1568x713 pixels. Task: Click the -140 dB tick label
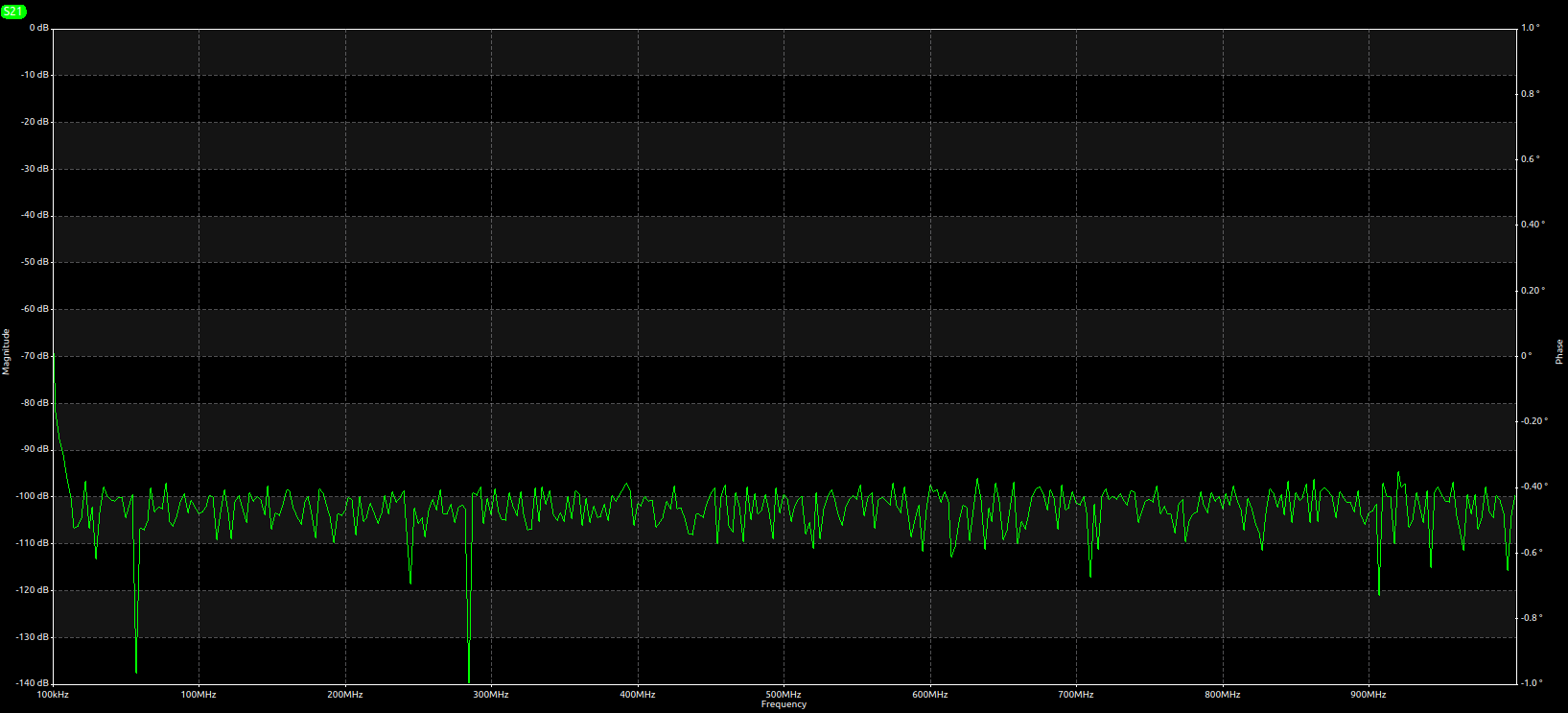point(34,683)
